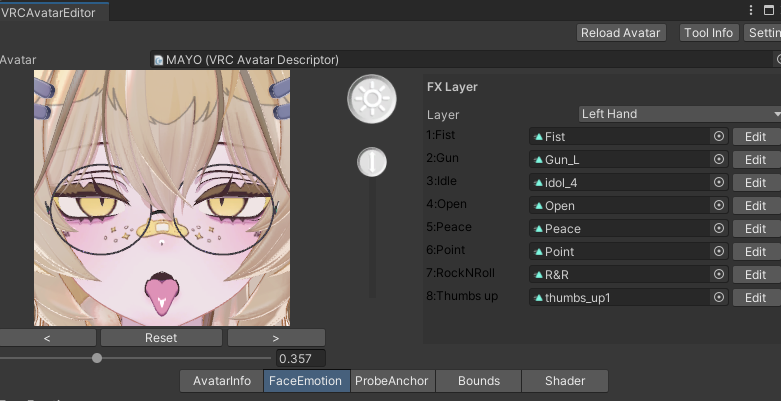Open object picker for Open animation

click(x=719, y=205)
